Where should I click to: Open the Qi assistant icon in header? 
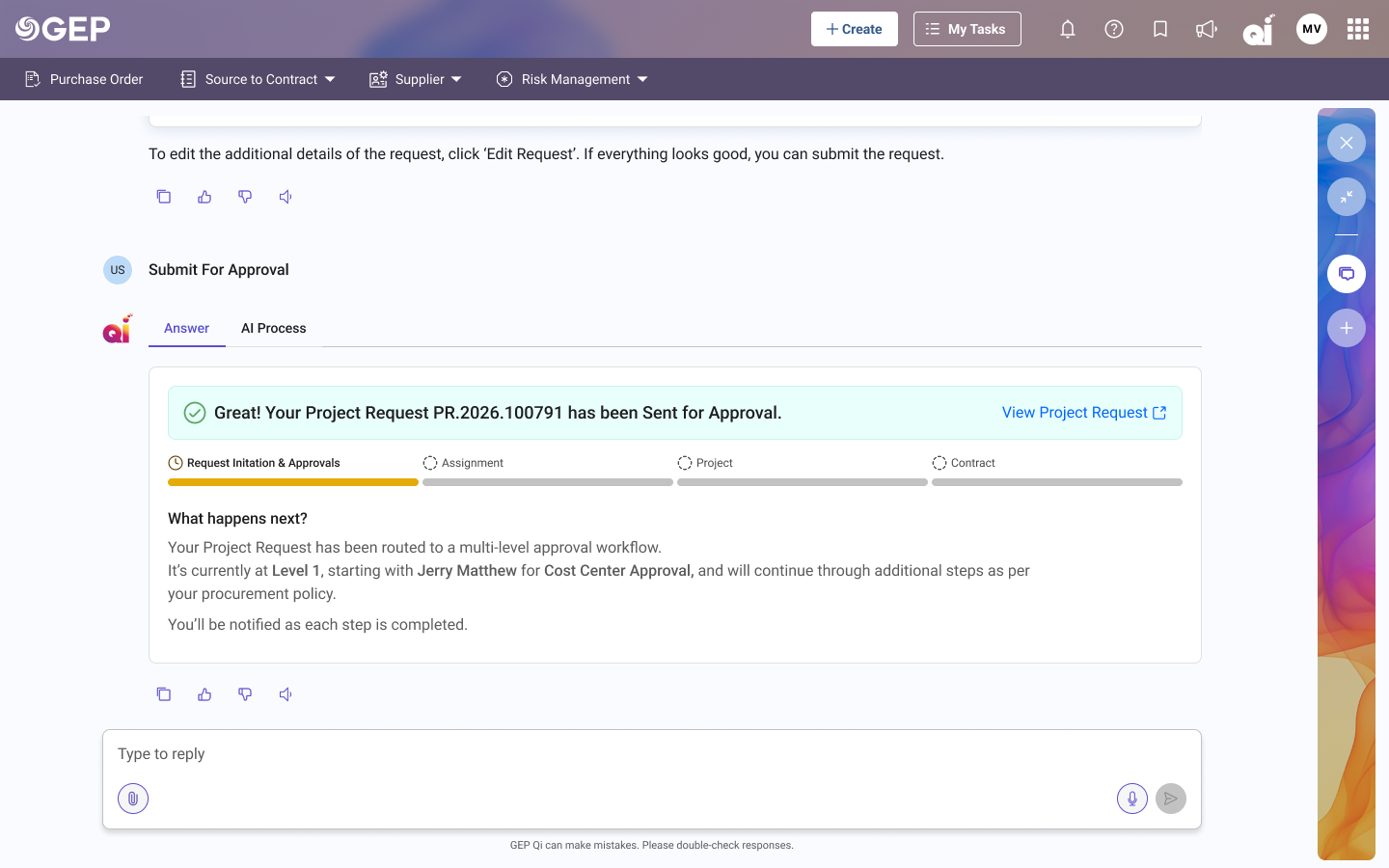(x=1259, y=30)
